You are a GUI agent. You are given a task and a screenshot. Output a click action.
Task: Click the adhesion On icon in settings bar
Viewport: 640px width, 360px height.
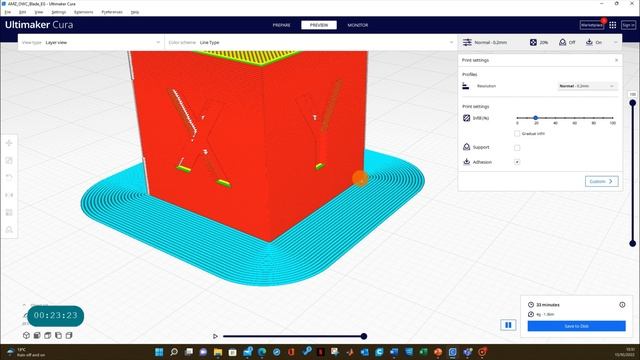tap(589, 42)
